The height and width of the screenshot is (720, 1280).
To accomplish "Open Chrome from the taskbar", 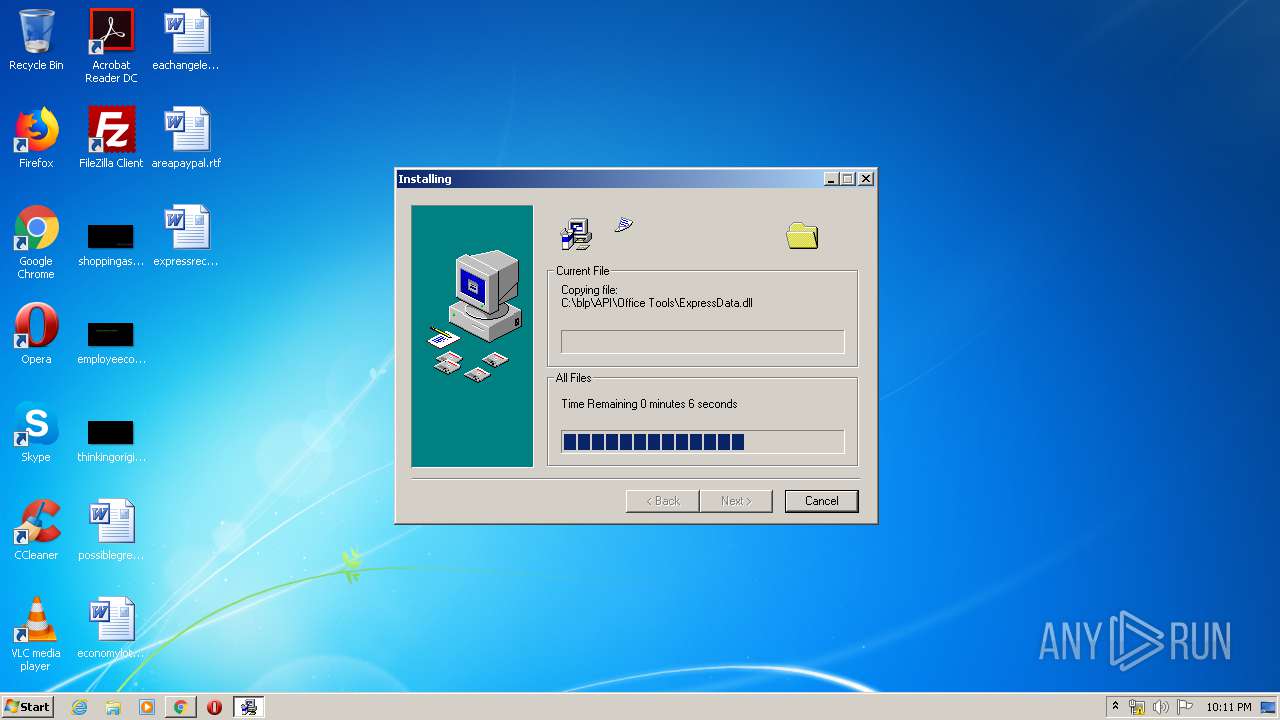I will click(x=180, y=707).
